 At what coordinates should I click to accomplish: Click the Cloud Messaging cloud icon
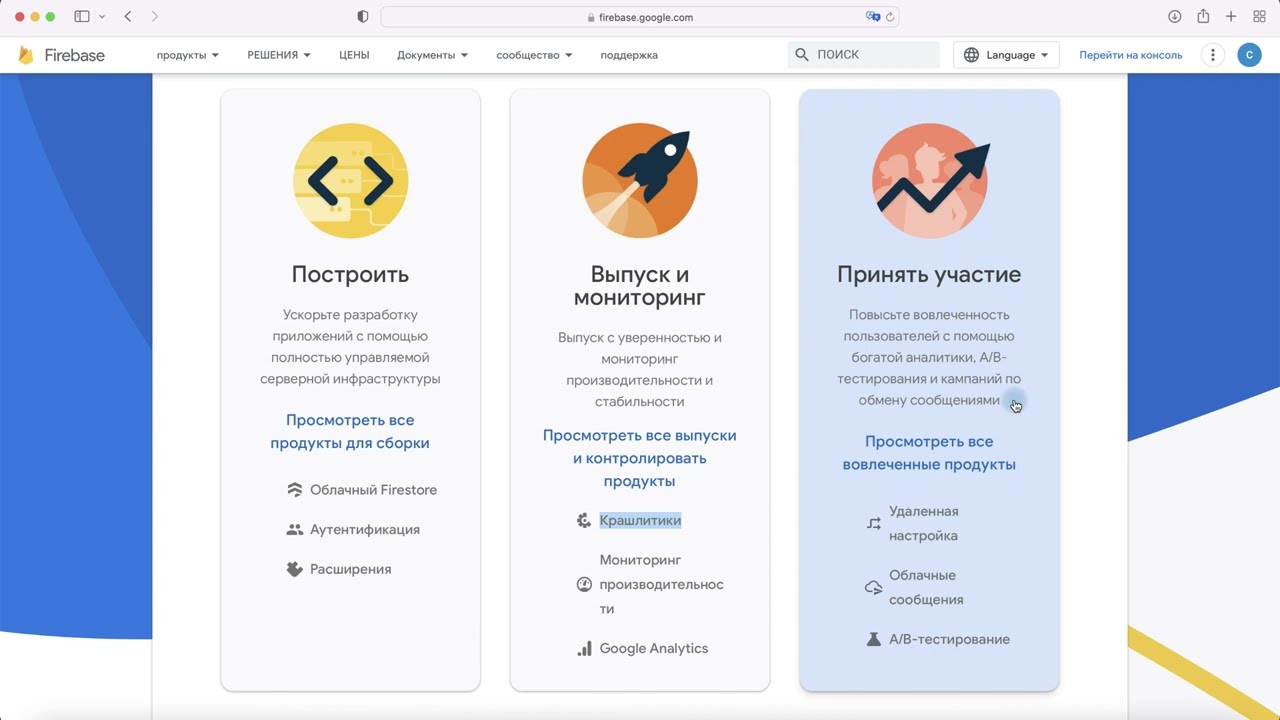874,588
